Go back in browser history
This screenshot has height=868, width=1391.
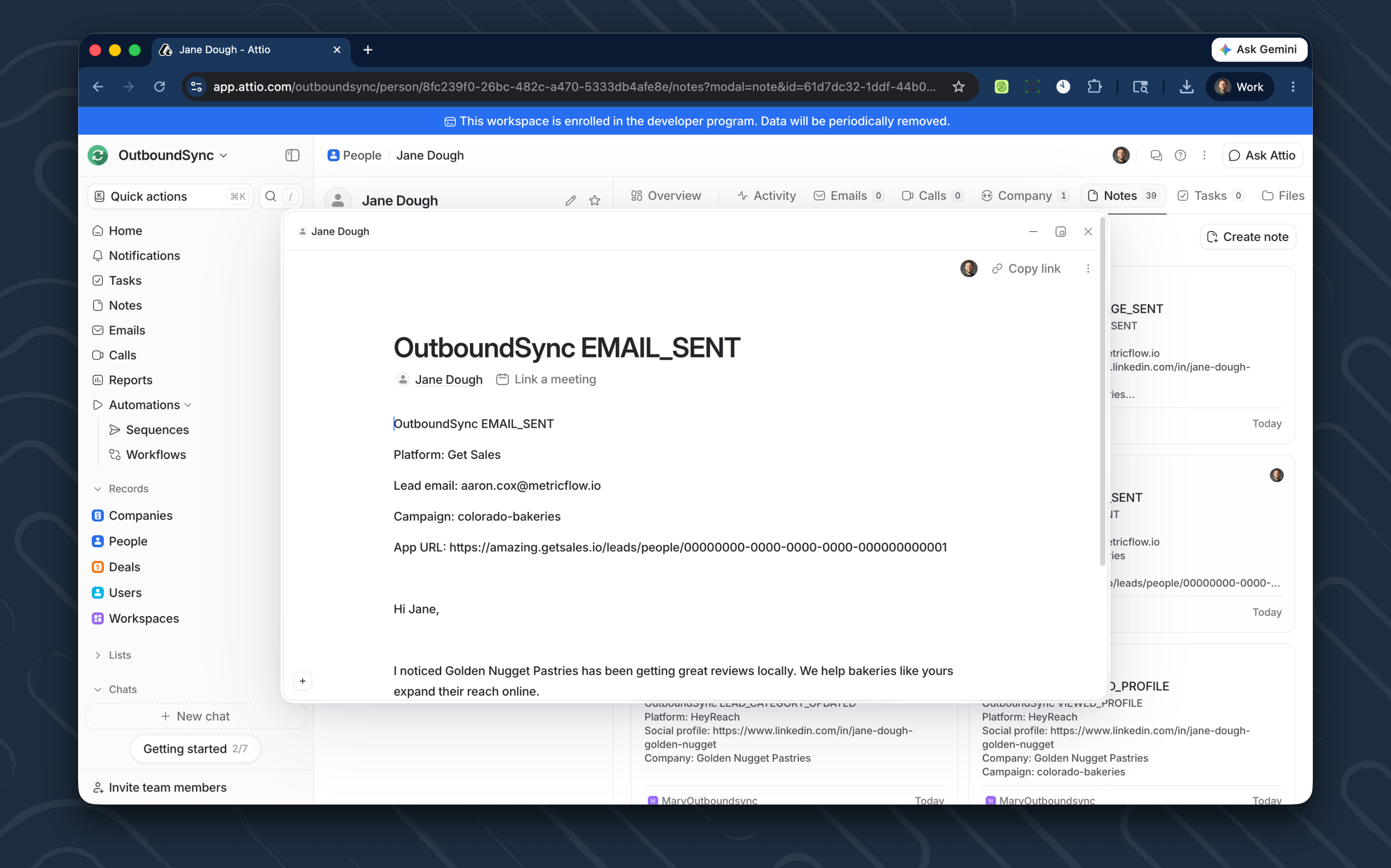pos(98,87)
